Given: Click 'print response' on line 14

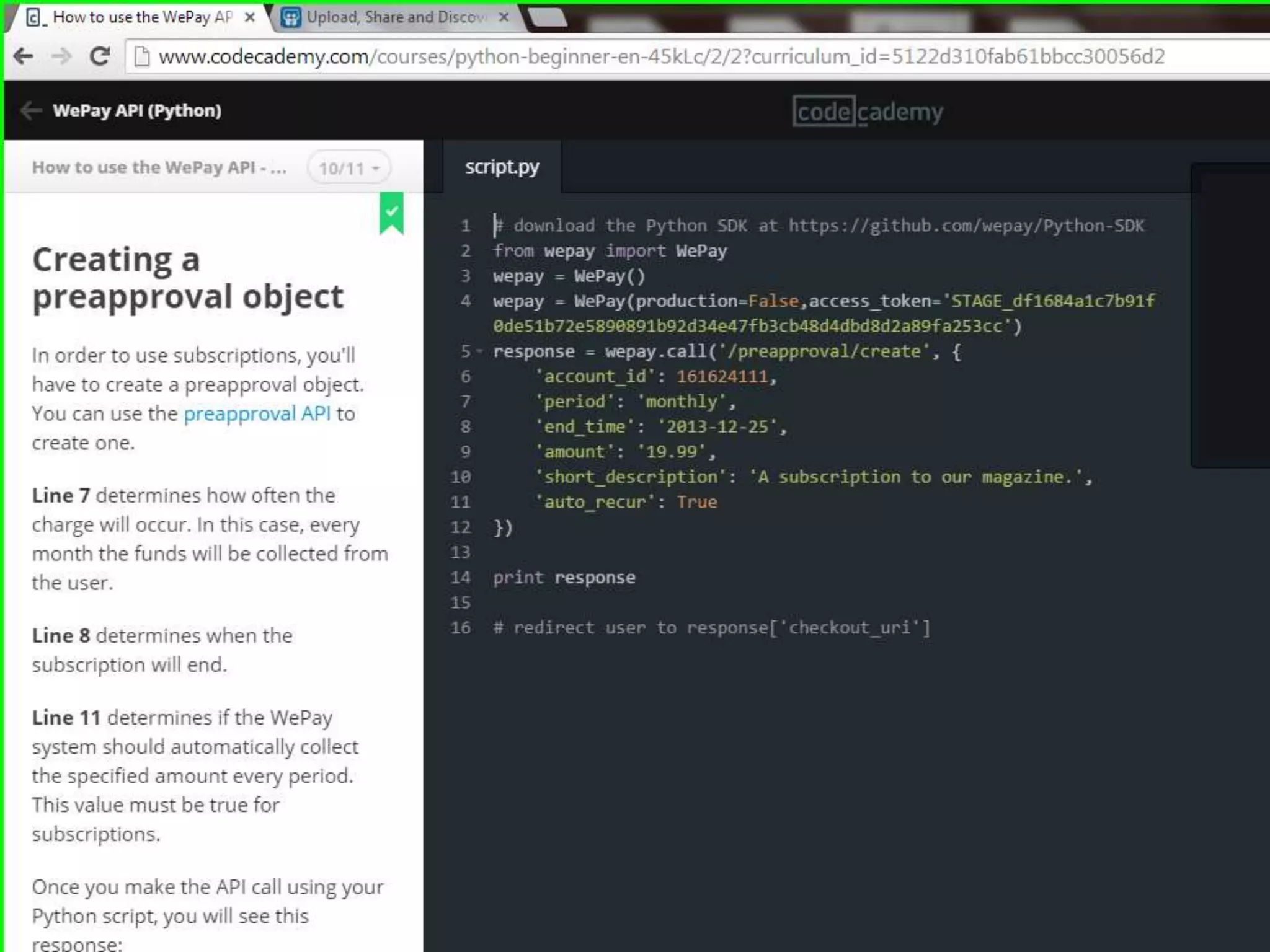Looking at the screenshot, I should (x=564, y=578).
